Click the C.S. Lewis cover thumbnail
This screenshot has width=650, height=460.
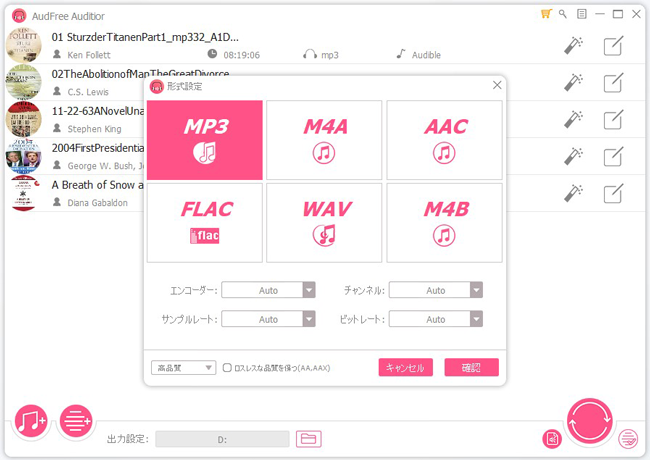[x=23, y=82]
